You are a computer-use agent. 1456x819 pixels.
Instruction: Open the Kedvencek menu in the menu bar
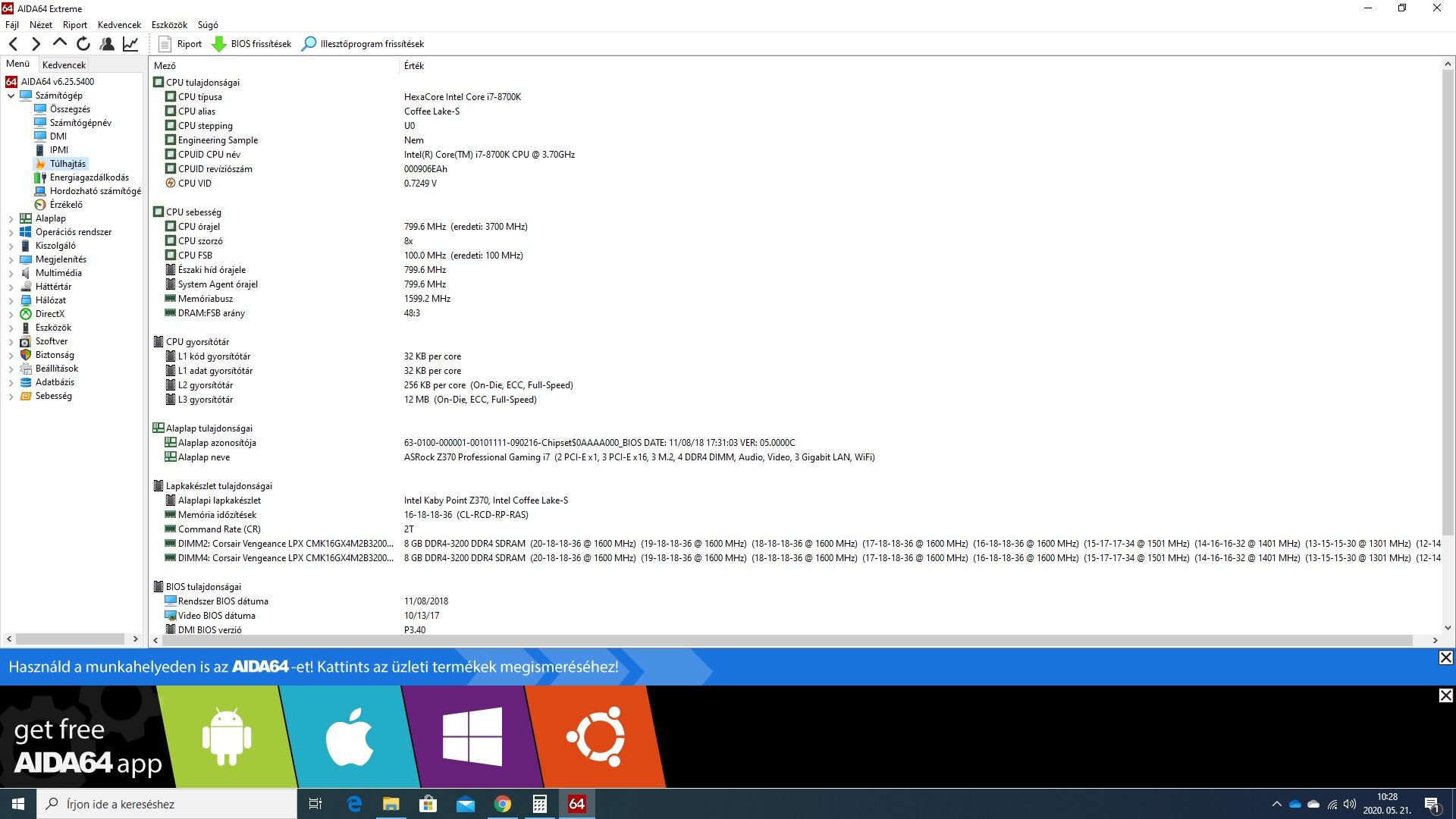pyautogui.click(x=119, y=25)
